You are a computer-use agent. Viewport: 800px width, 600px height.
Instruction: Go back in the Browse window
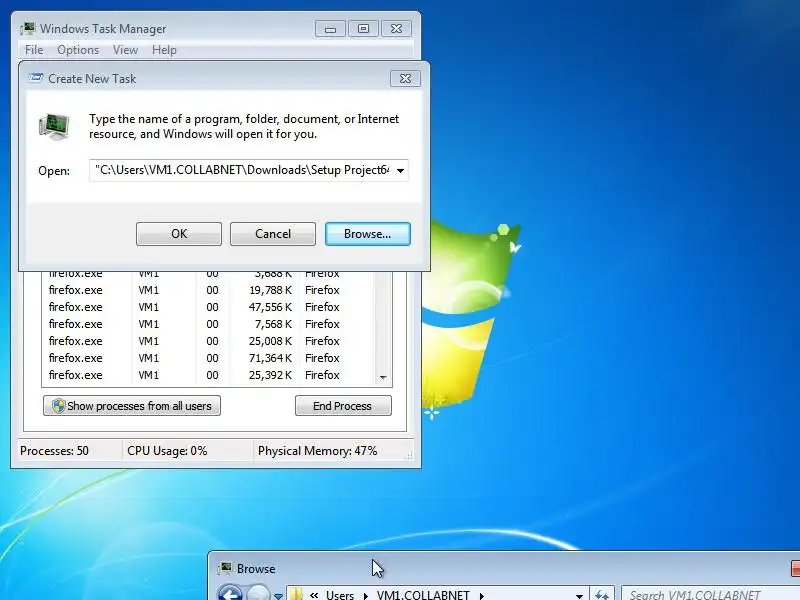230,593
